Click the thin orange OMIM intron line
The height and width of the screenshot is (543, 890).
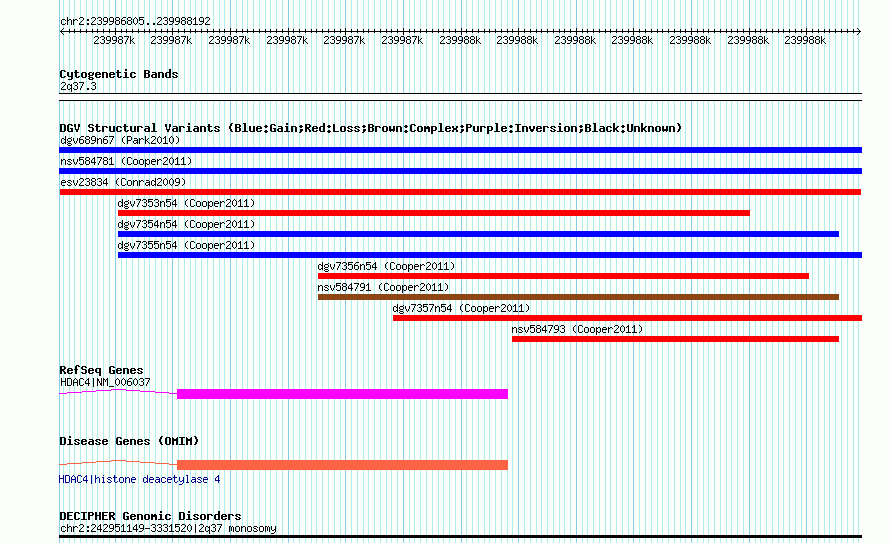pos(118,462)
